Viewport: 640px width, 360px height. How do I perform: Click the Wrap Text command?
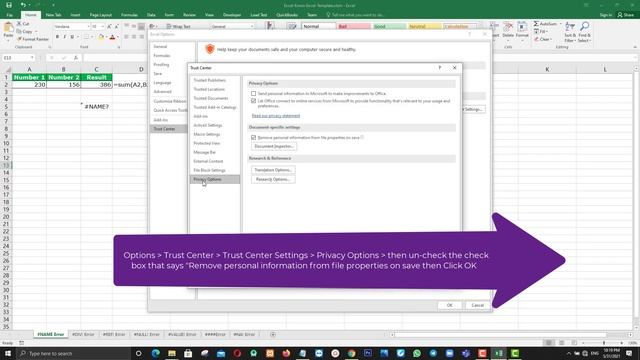click(178, 27)
